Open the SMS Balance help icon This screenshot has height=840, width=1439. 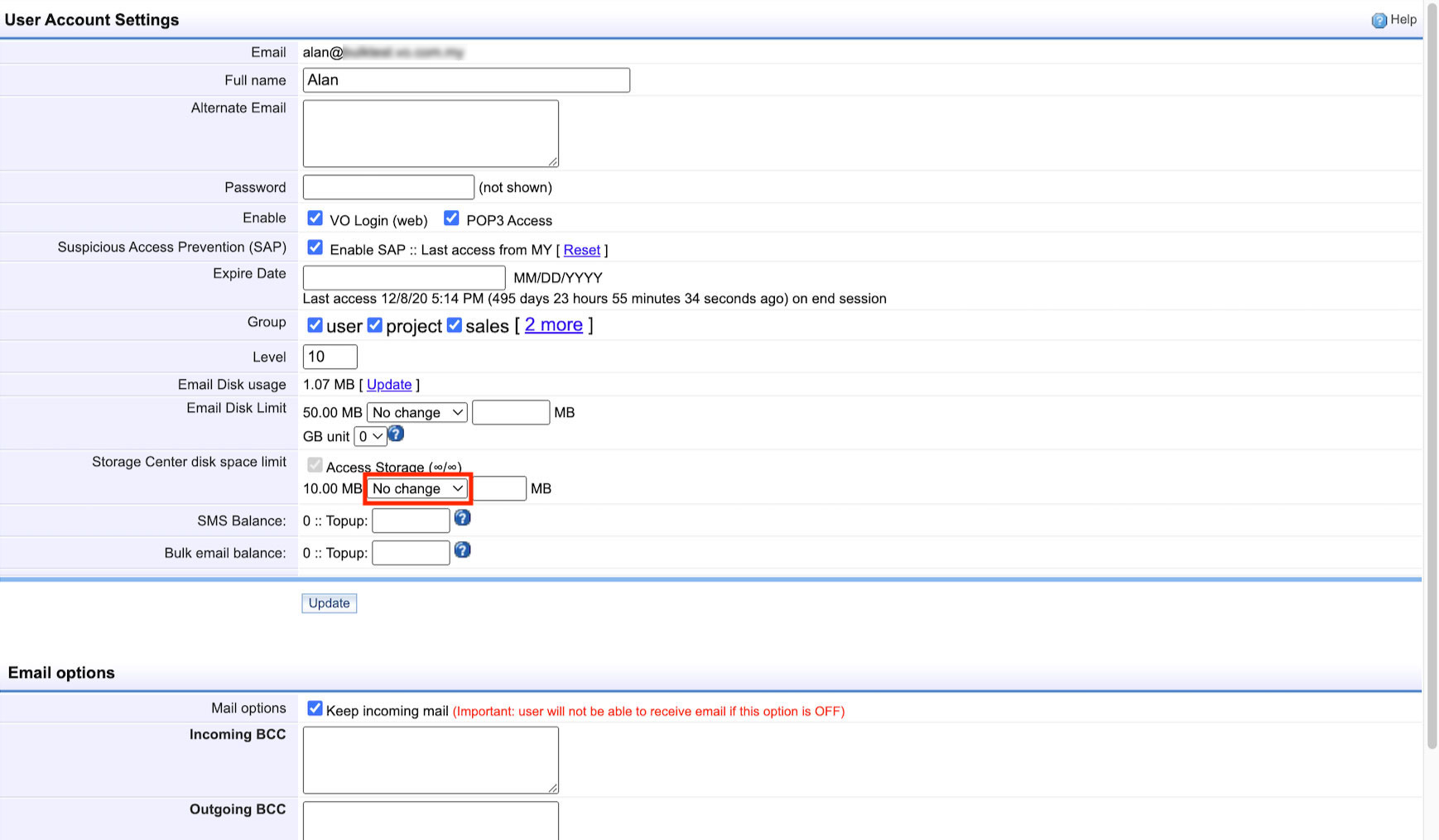coord(462,518)
